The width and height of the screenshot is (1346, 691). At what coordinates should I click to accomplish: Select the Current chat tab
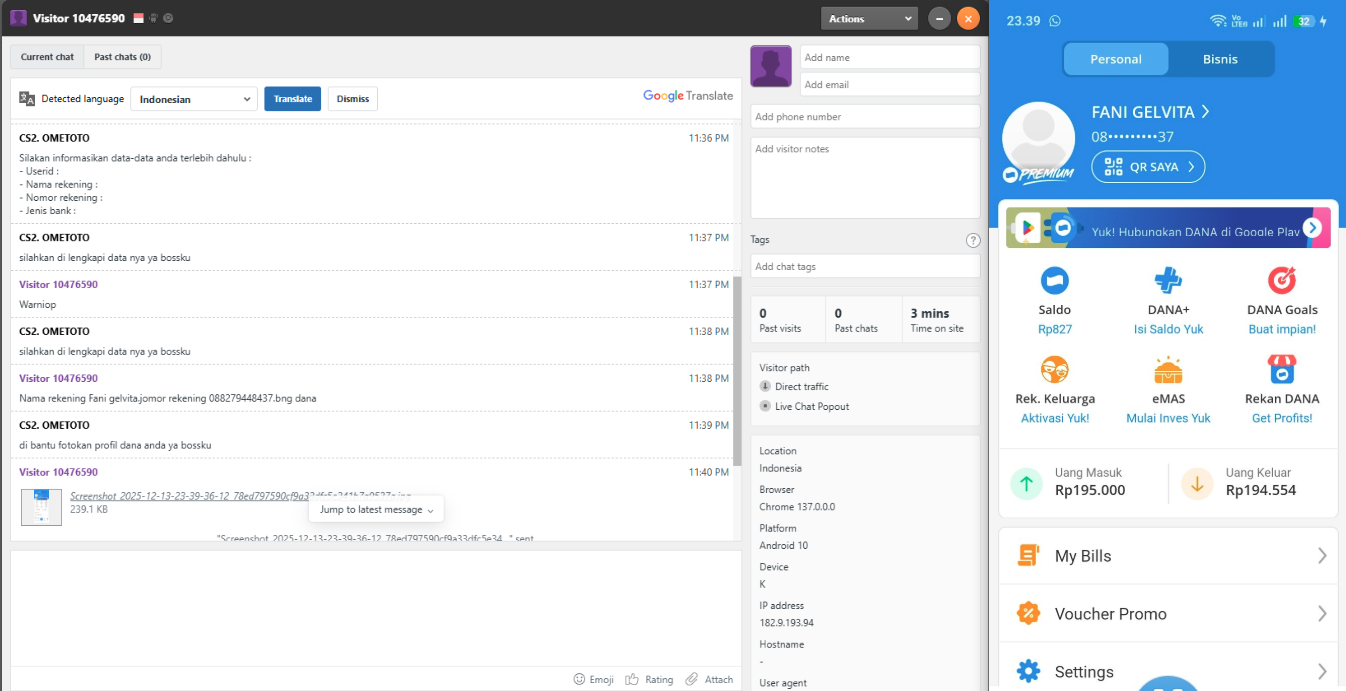click(x=47, y=57)
